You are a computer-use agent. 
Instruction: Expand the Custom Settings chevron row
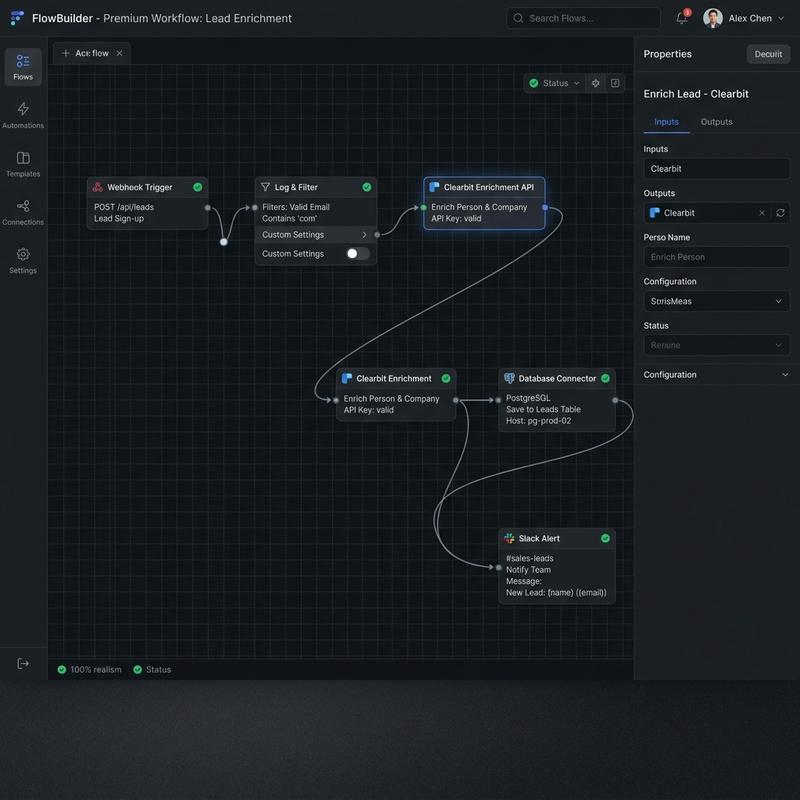point(315,235)
